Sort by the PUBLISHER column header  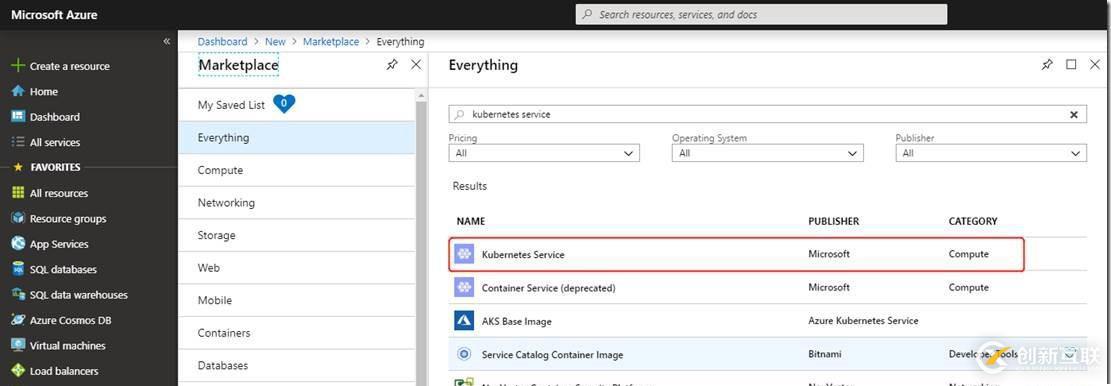833,221
